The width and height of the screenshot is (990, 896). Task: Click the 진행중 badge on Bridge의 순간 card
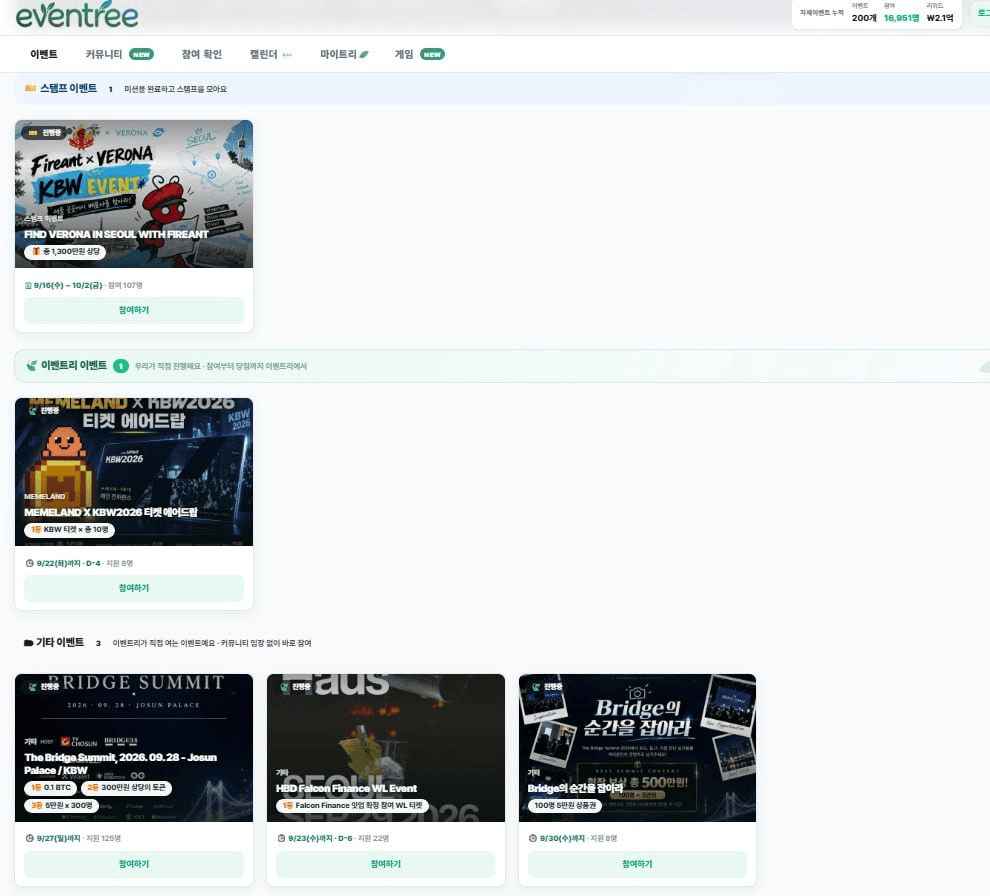[548, 686]
